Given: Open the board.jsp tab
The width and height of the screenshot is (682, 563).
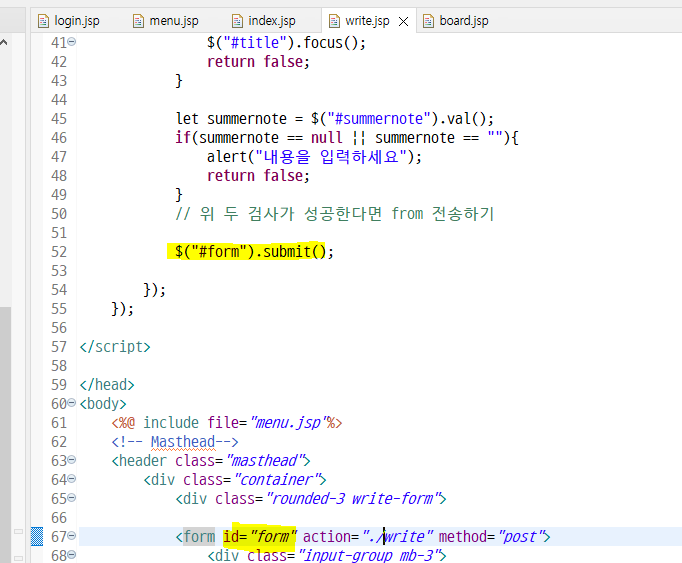Looking at the screenshot, I should 456,20.
